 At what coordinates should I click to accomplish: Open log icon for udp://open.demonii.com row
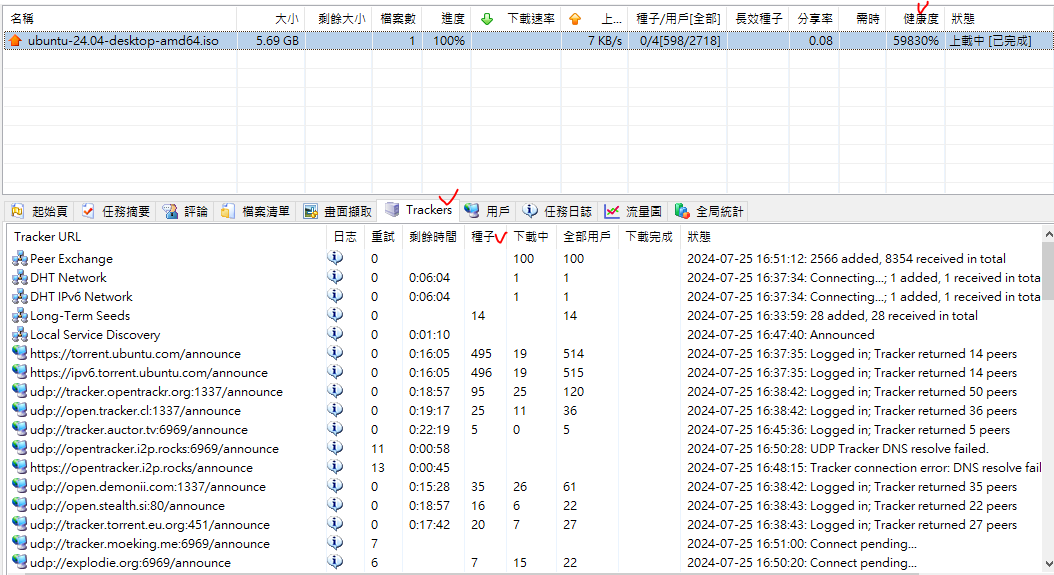click(335, 486)
